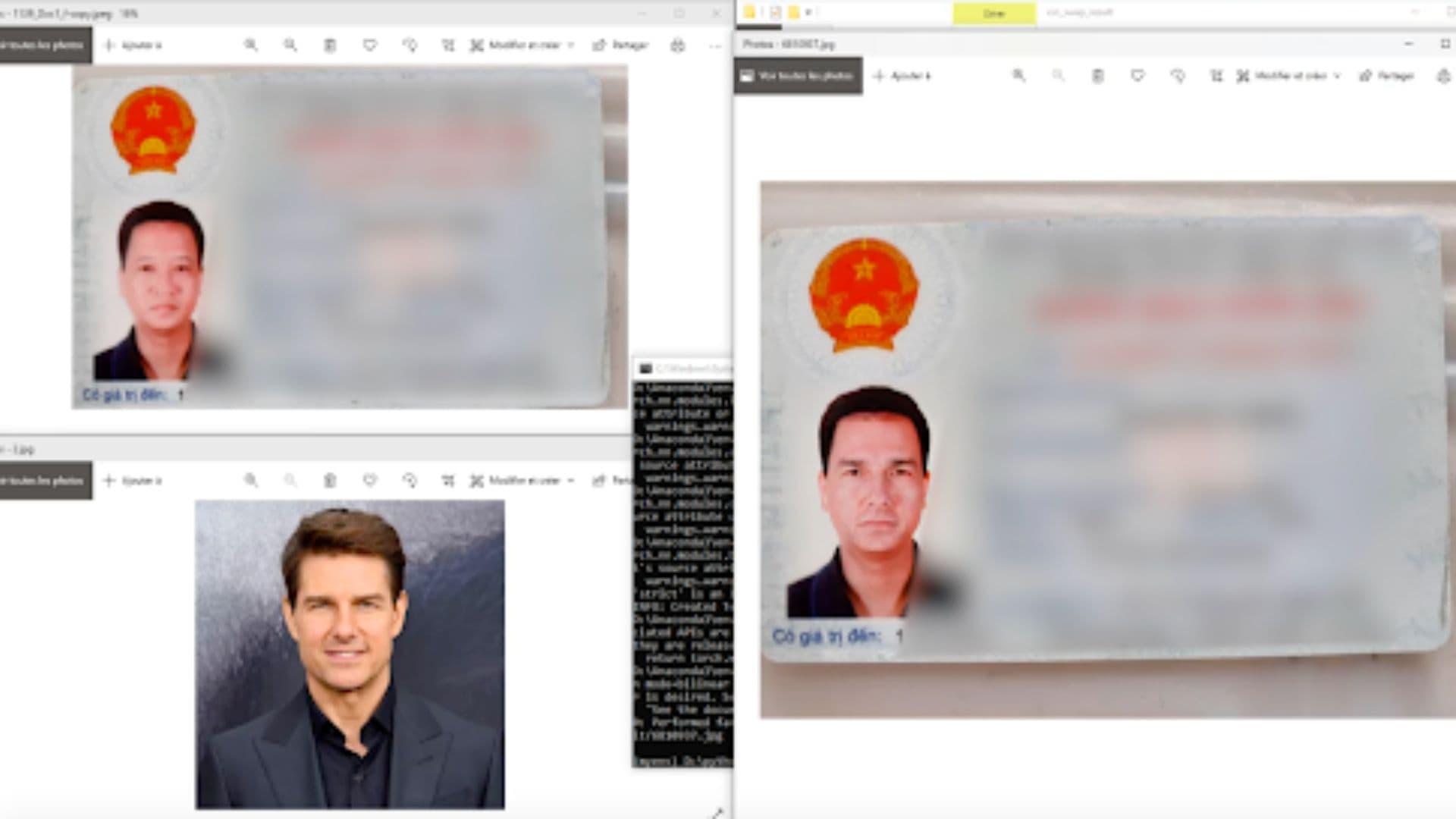Click the full-screen arrow in bottom-left portrait window

tap(717, 812)
